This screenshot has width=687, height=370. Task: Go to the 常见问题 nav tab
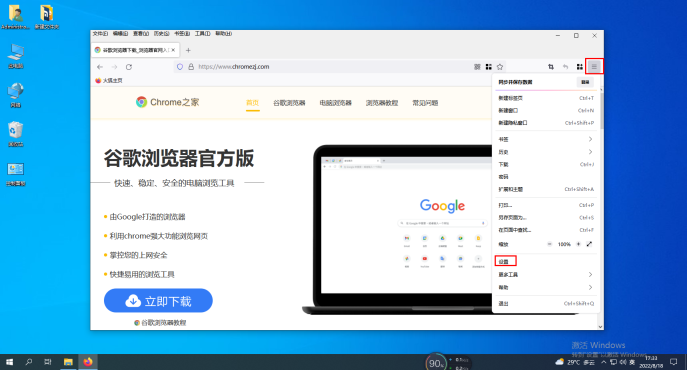(x=425, y=103)
